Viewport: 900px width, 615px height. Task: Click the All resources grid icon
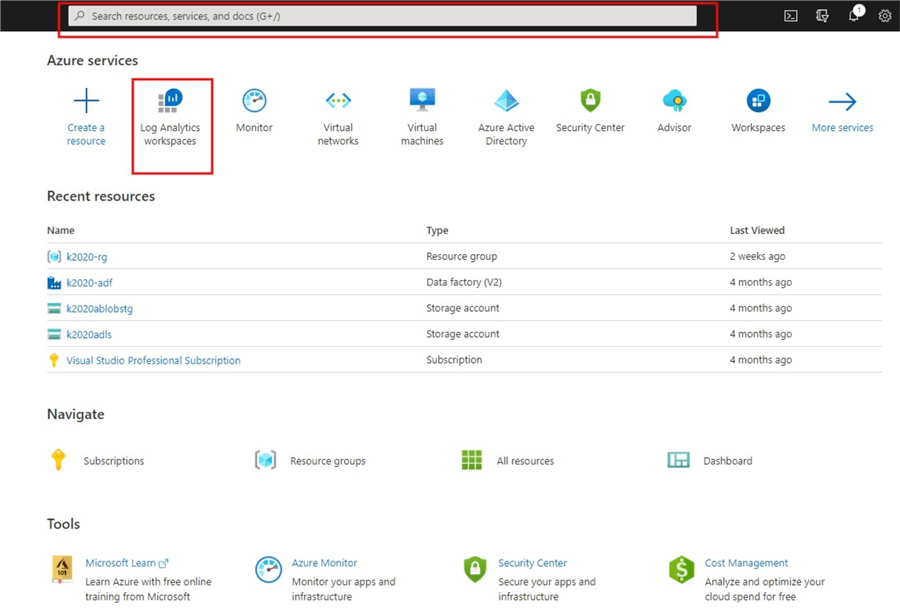pos(472,460)
